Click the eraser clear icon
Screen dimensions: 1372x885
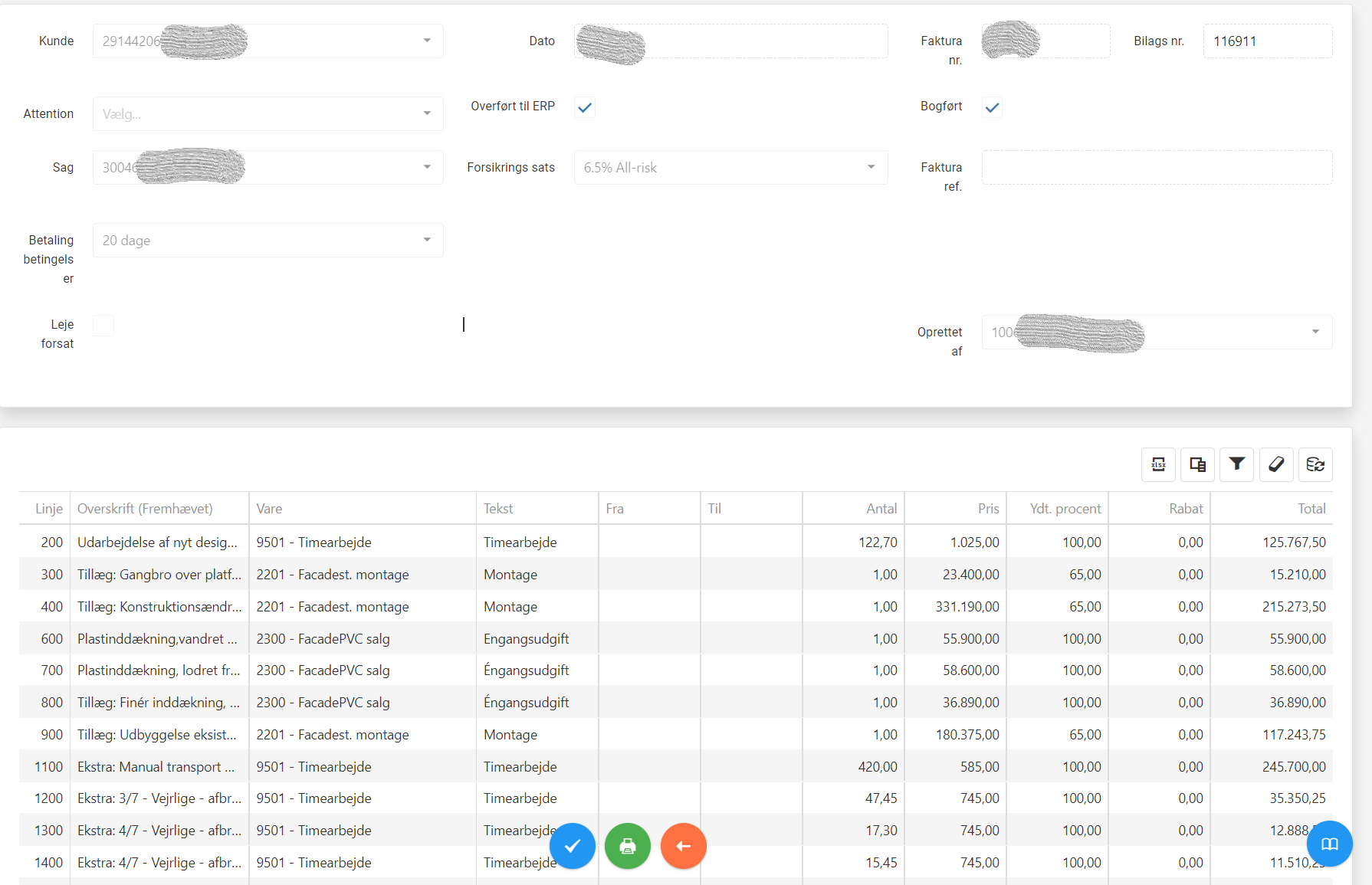pyautogui.click(x=1276, y=464)
